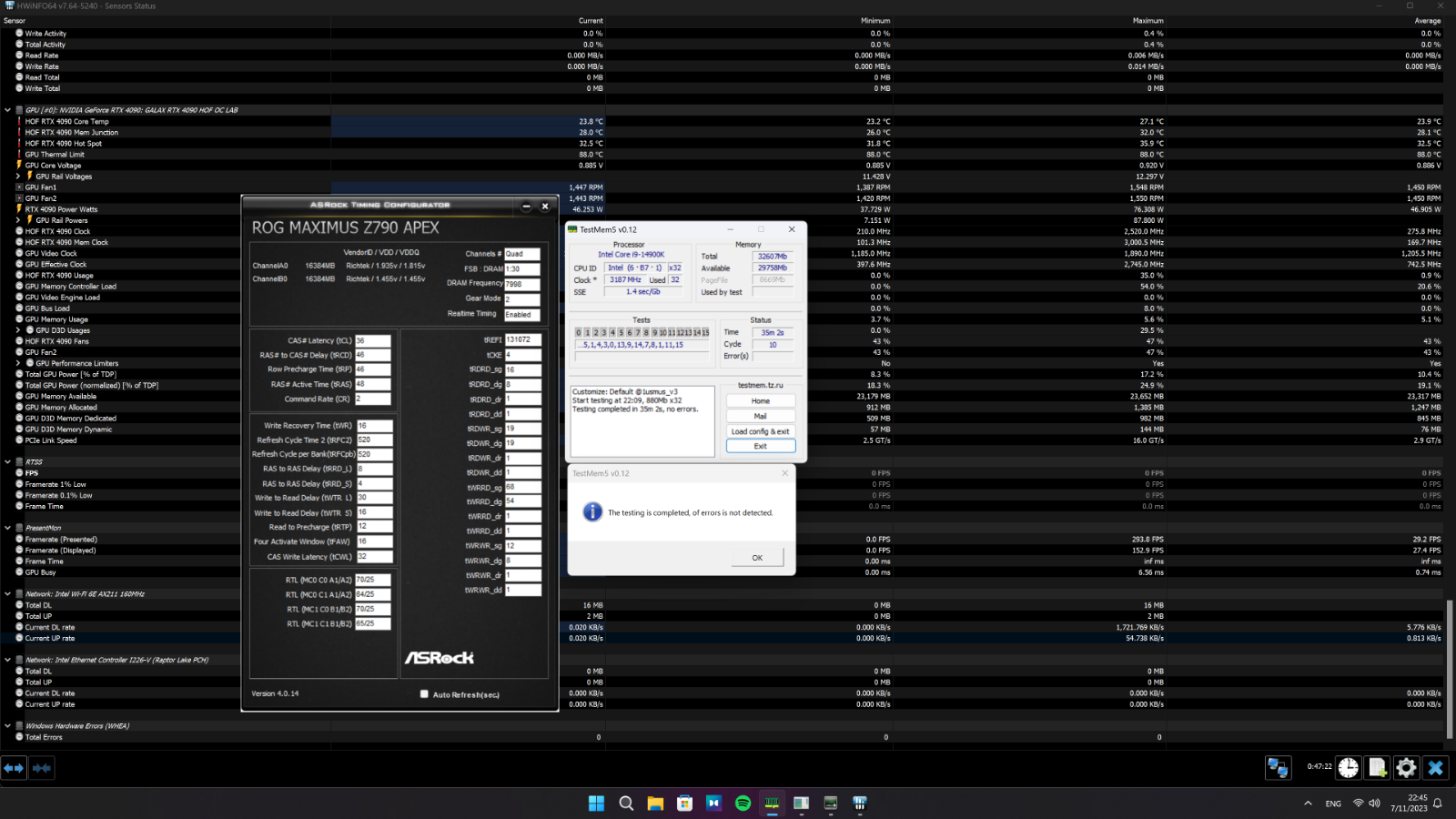This screenshot has width=1456, height=819.
Task: Click the Home button in TestMem5
Action: (x=760, y=401)
